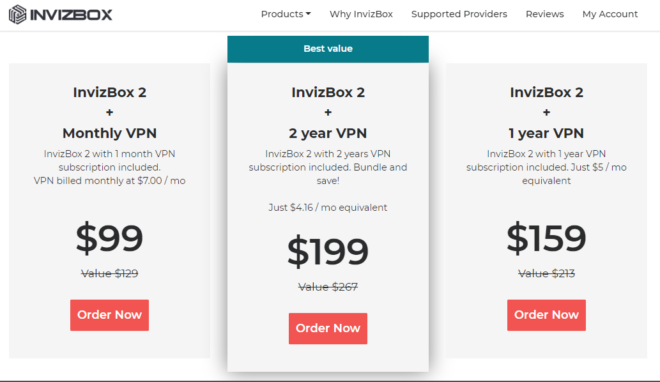Click the $99 price text
This screenshot has width=660, height=382.
[x=109, y=238]
